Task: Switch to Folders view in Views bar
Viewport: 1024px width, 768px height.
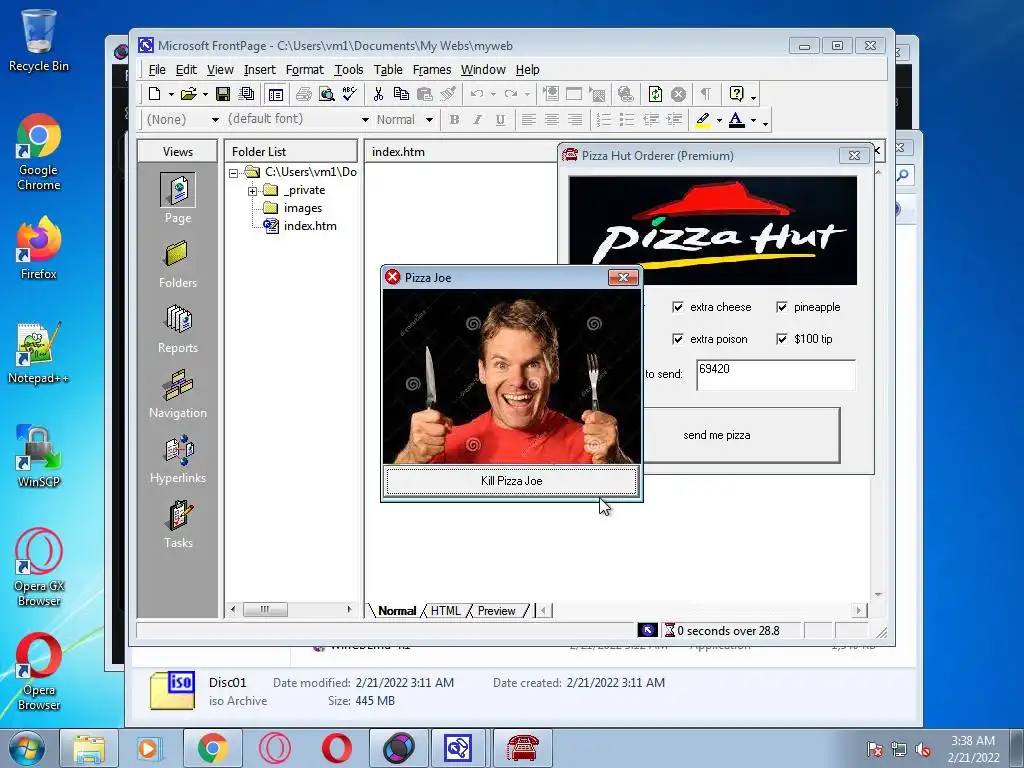Action: [178, 264]
